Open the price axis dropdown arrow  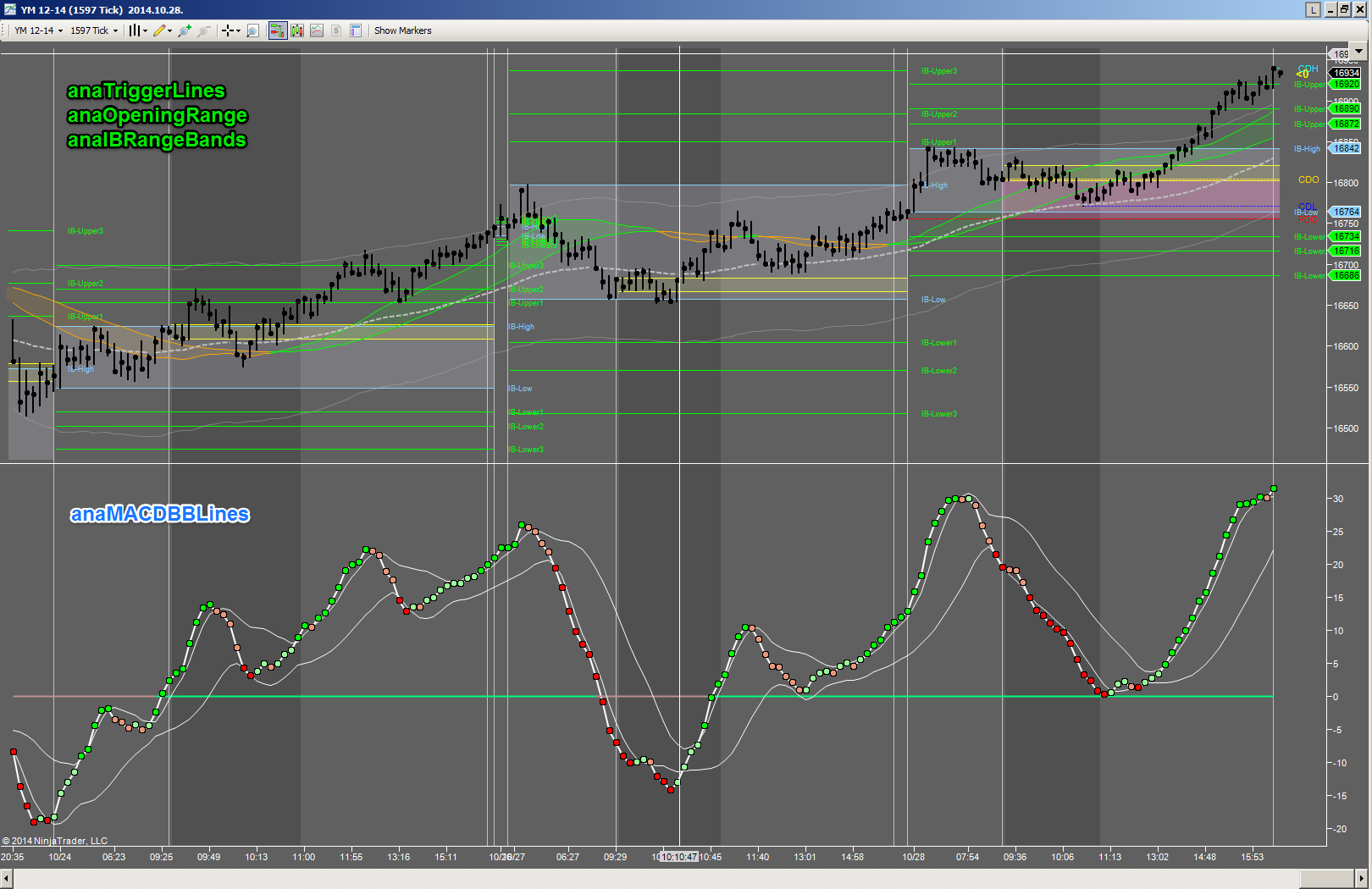tap(1358, 52)
